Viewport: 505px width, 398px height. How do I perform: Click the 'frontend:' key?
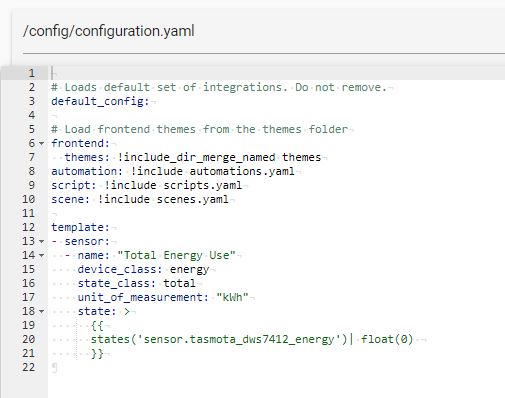click(80, 143)
